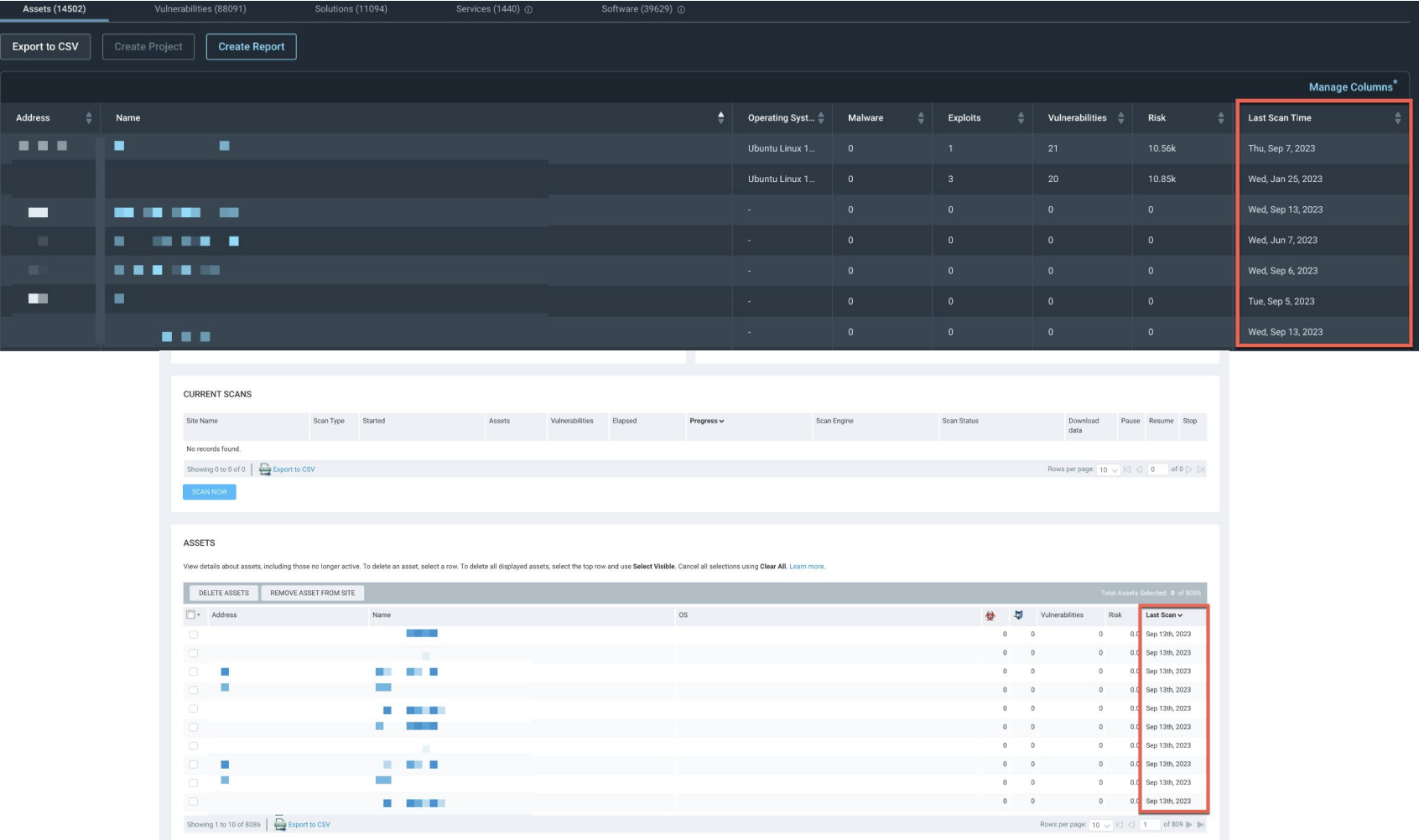Click the first page arrow in Current Scans
Screen dimensions: 1419x840
(x=1127, y=469)
